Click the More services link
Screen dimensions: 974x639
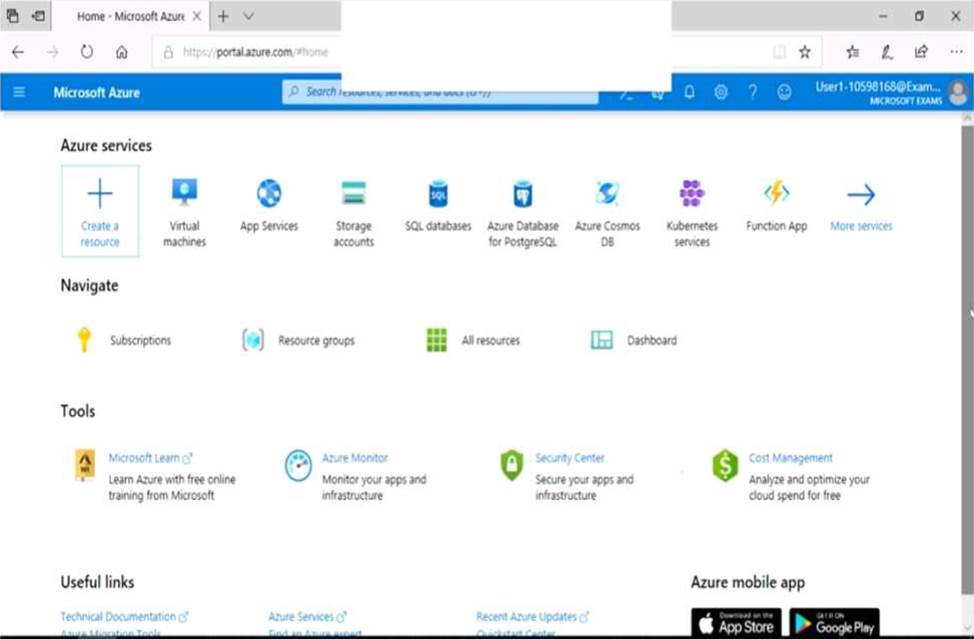861,226
